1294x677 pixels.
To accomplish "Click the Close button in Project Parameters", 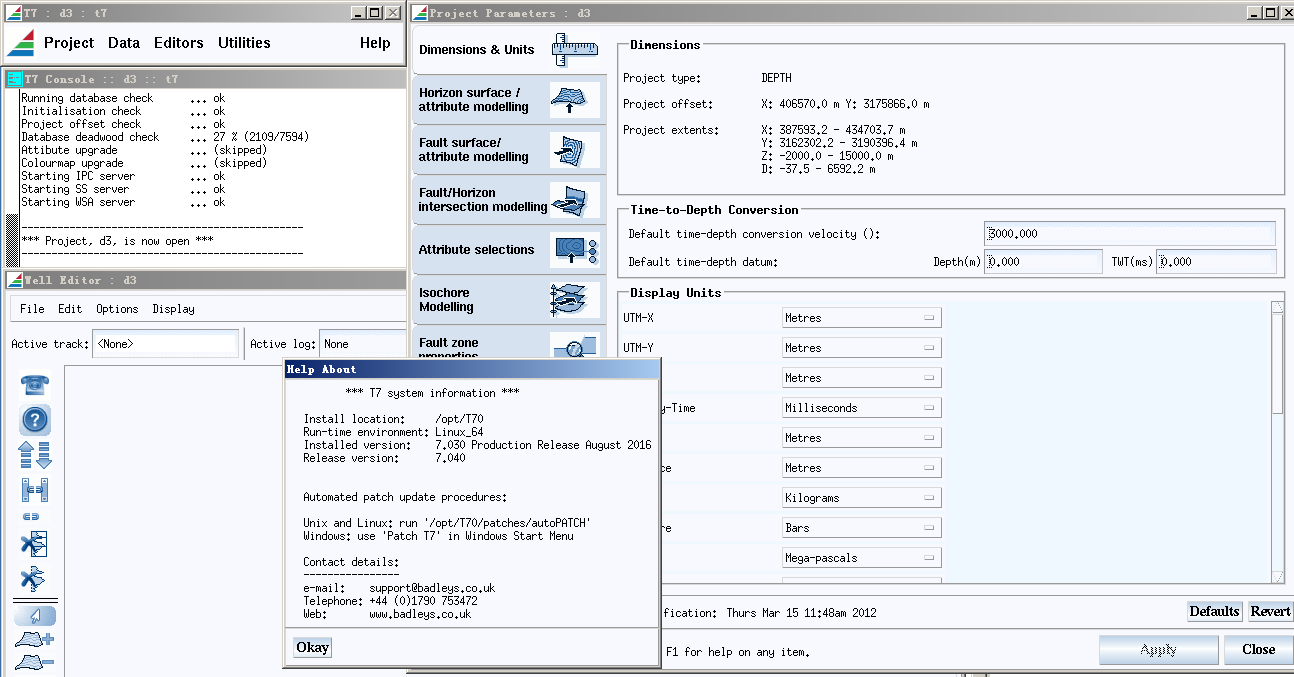I will 1258,650.
